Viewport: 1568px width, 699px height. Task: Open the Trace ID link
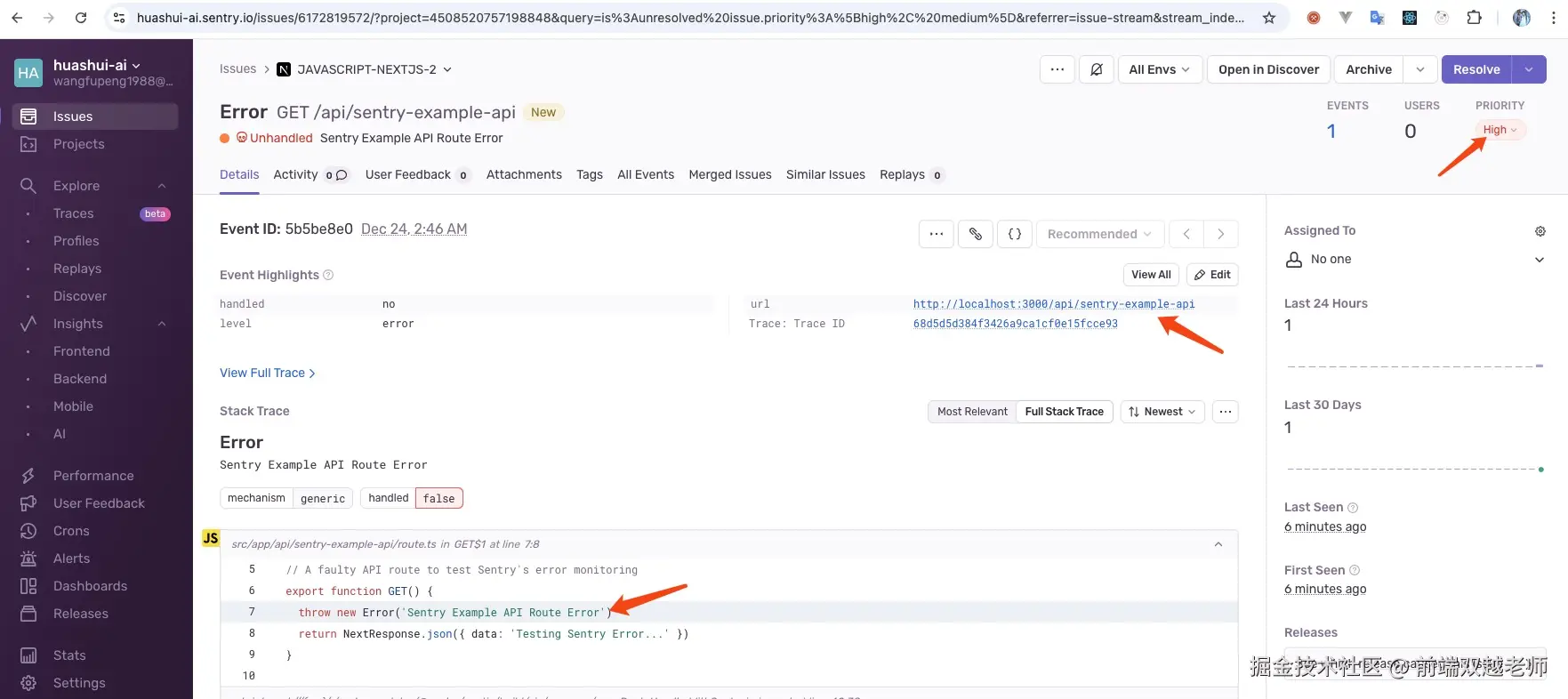coord(1016,324)
